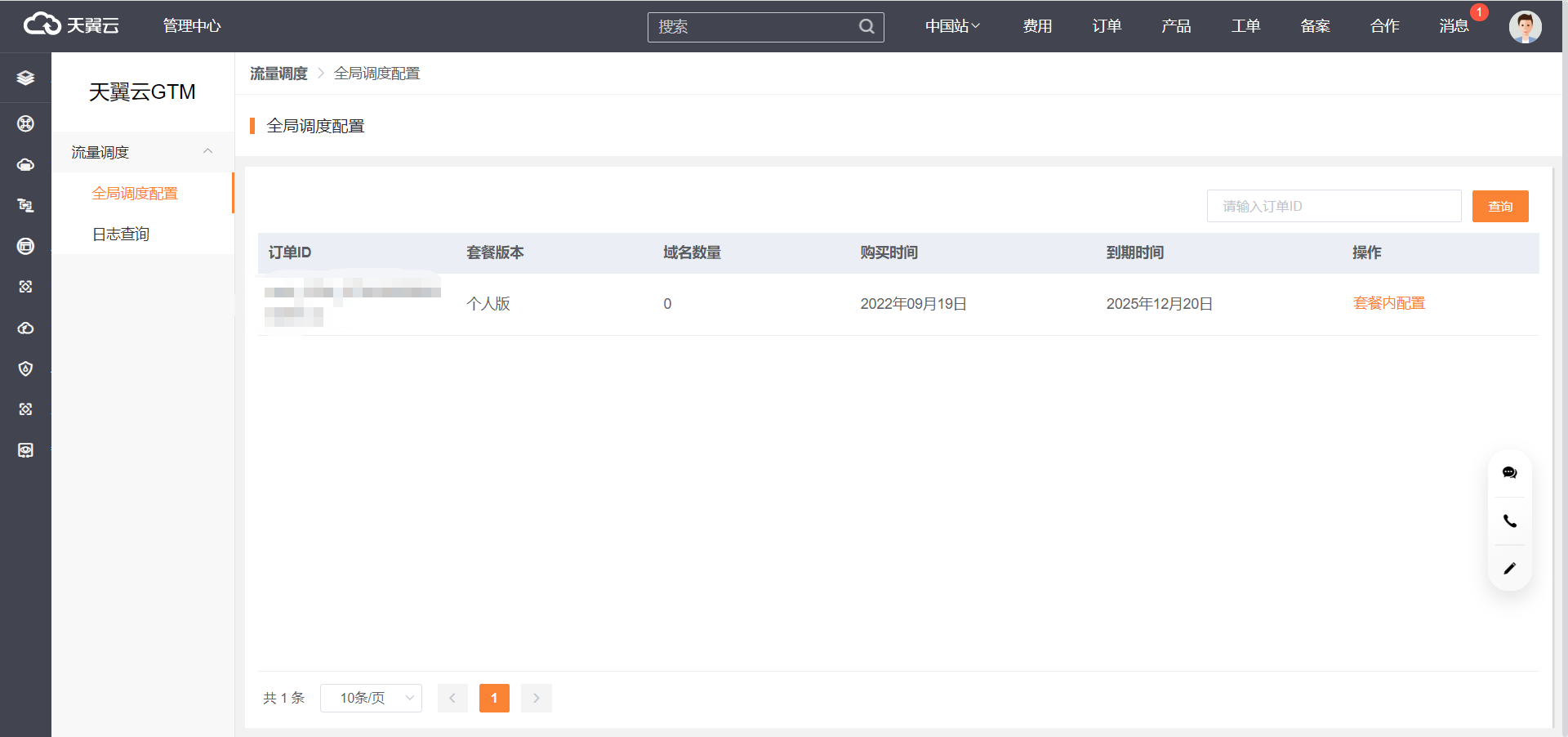Image resolution: width=1568 pixels, height=737 pixels.
Task: Click the 共 1 条 total count text
Action: click(x=283, y=698)
